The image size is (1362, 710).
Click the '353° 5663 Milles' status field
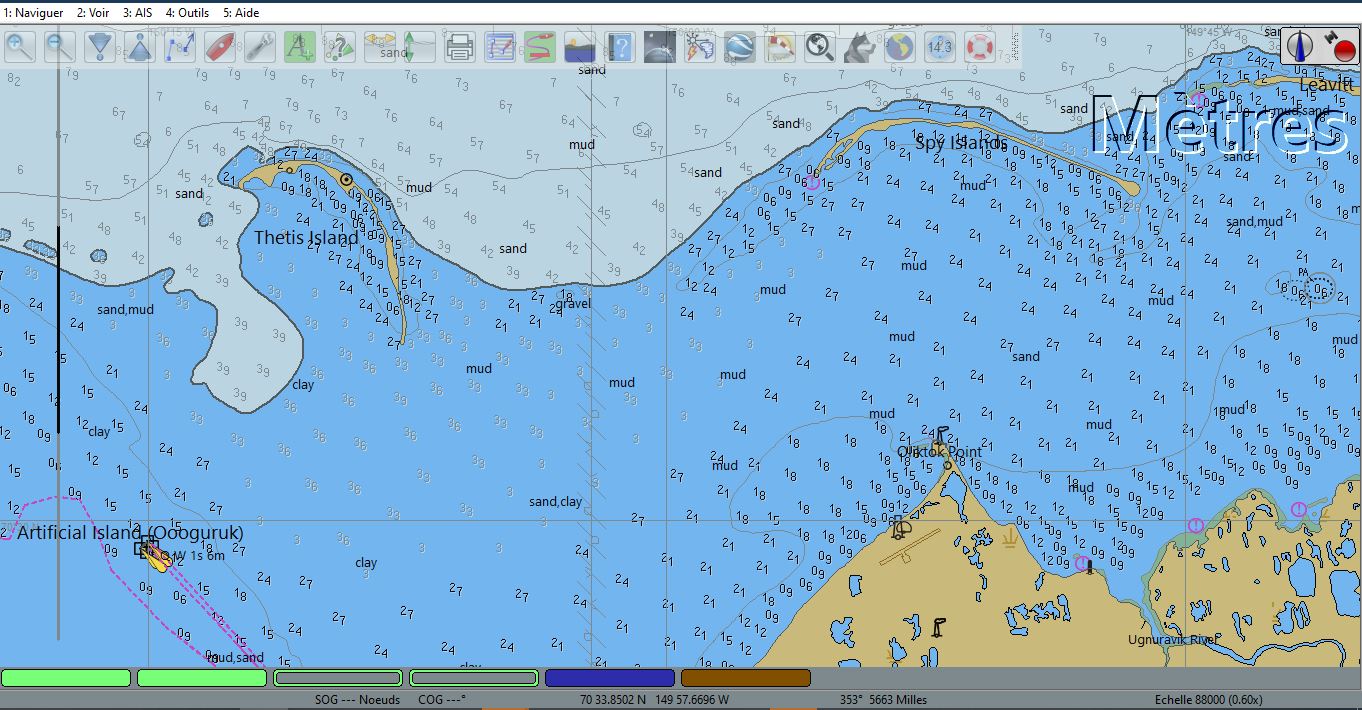tap(883, 700)
